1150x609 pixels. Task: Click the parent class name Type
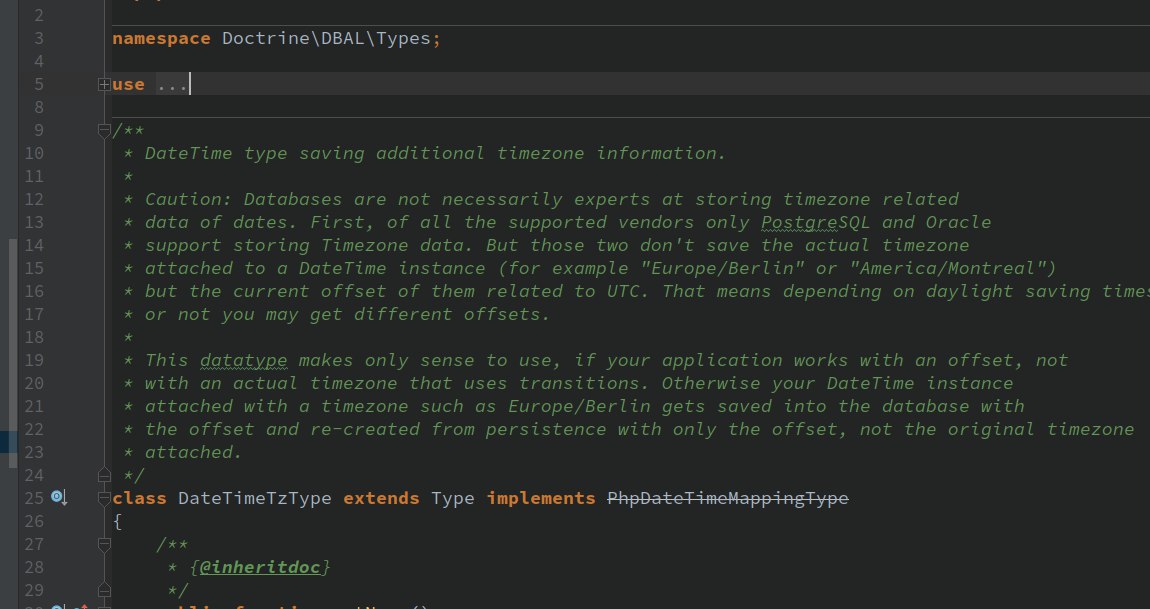453,498
